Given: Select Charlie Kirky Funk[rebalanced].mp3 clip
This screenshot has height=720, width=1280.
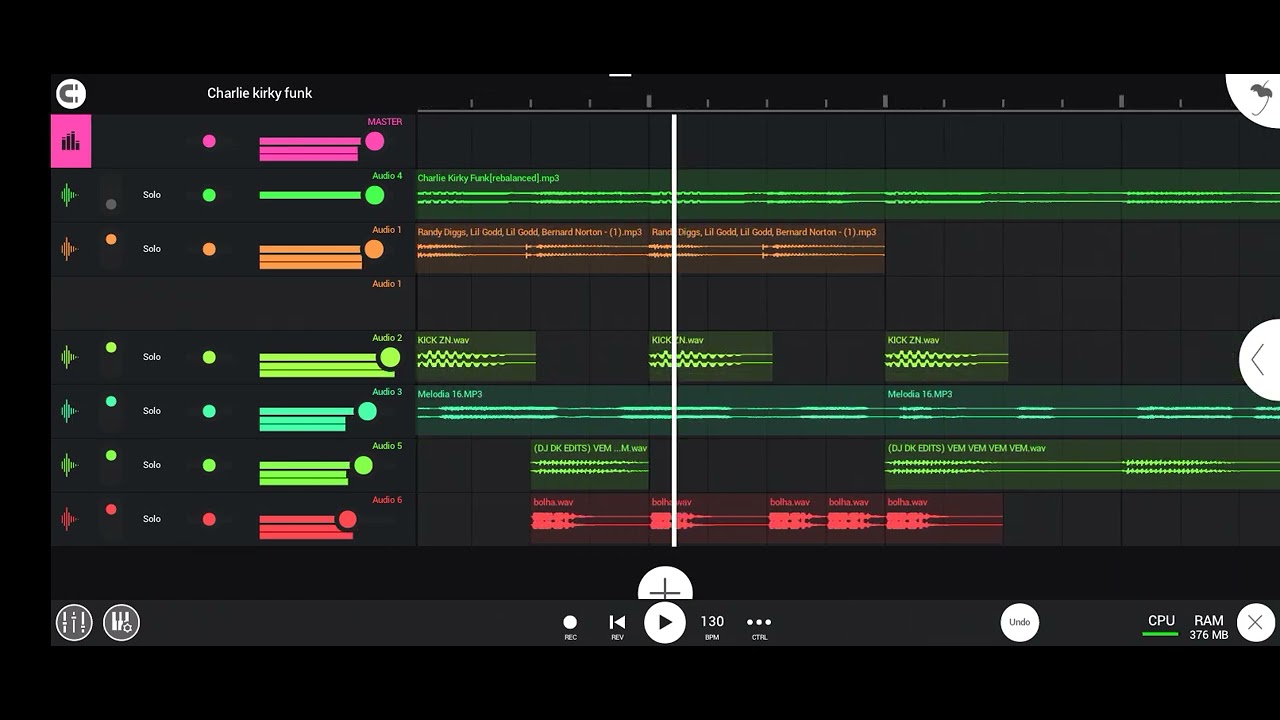Looking at the screenshot, I should (848, 195).
